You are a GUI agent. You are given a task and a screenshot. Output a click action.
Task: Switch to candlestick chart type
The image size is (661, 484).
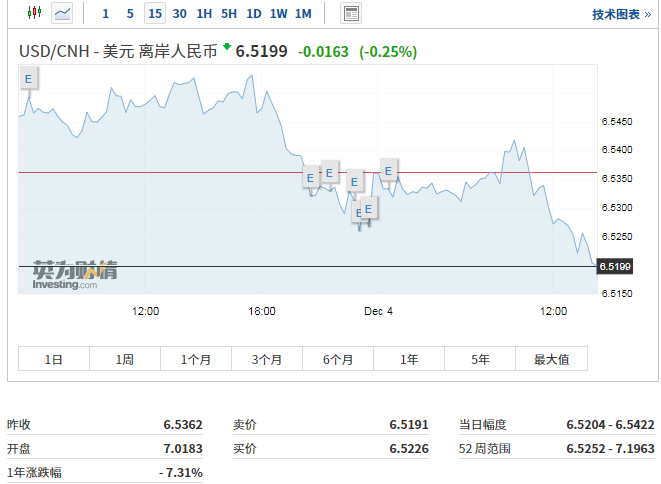(35, 13)
